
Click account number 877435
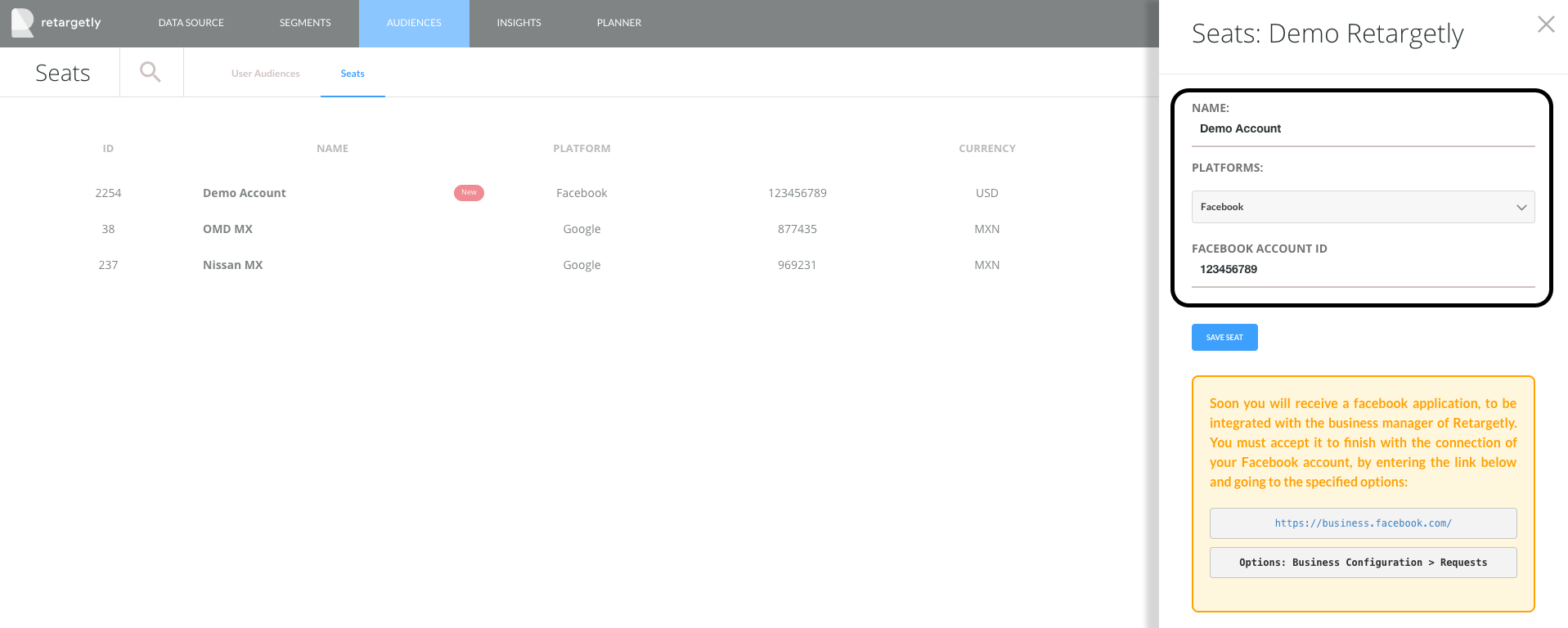pyautogui.click(x=797, y=229)
